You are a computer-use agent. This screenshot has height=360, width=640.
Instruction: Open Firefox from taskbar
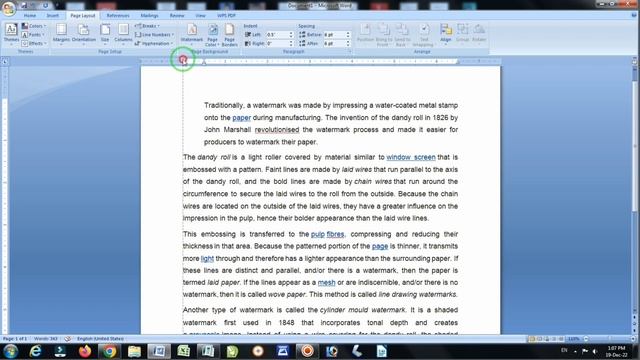click(85, 351)
